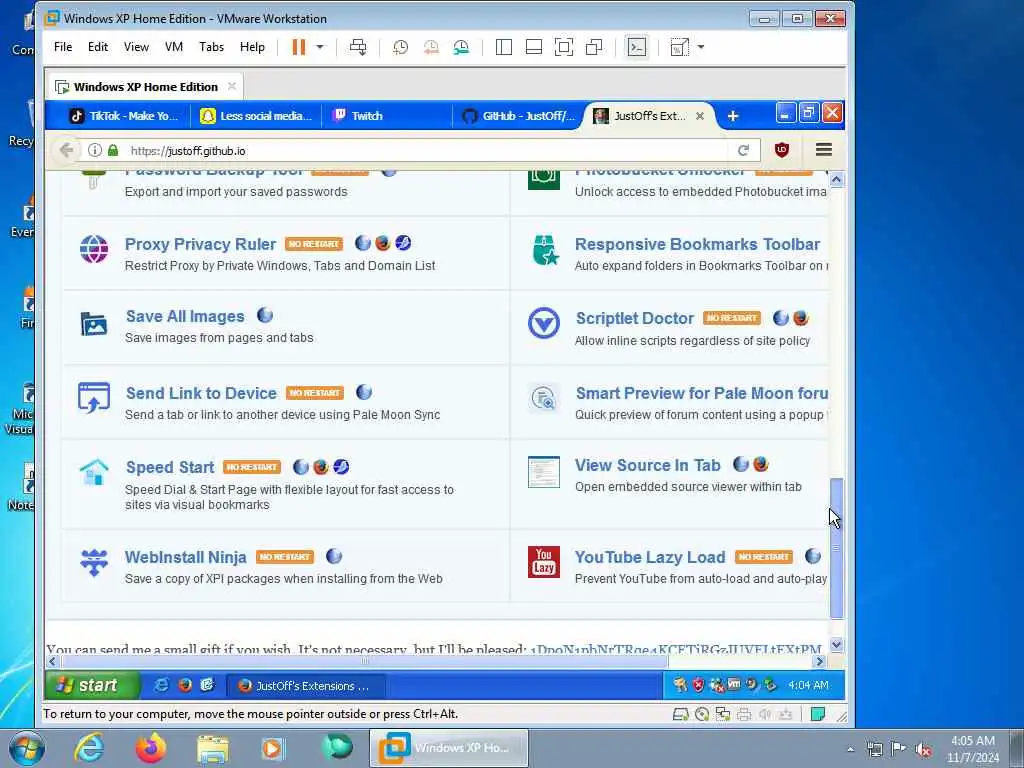The image size is (1024, 768).
Task: Open the Save All Images extension link
Action: click(185, 317)
